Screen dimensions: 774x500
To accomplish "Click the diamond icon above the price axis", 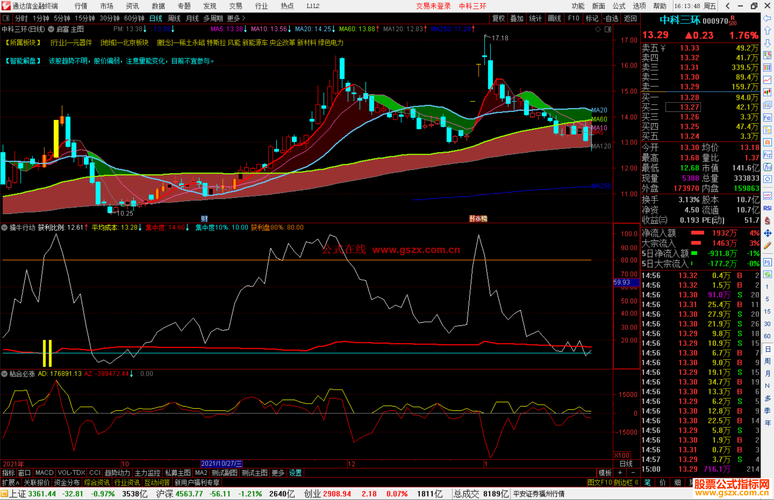I will click(x=598, y=30).
